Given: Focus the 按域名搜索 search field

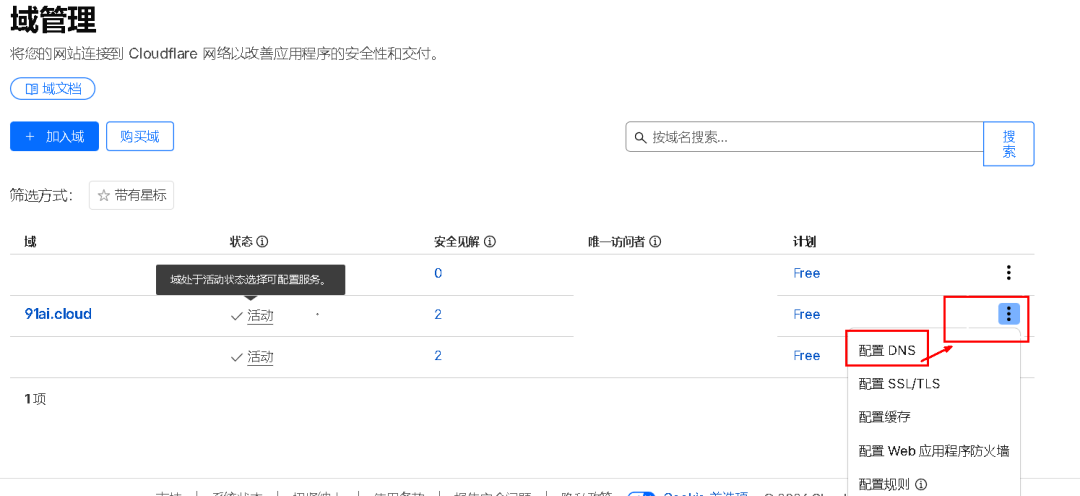Looking at the screenshot, I should pos(804,137).
